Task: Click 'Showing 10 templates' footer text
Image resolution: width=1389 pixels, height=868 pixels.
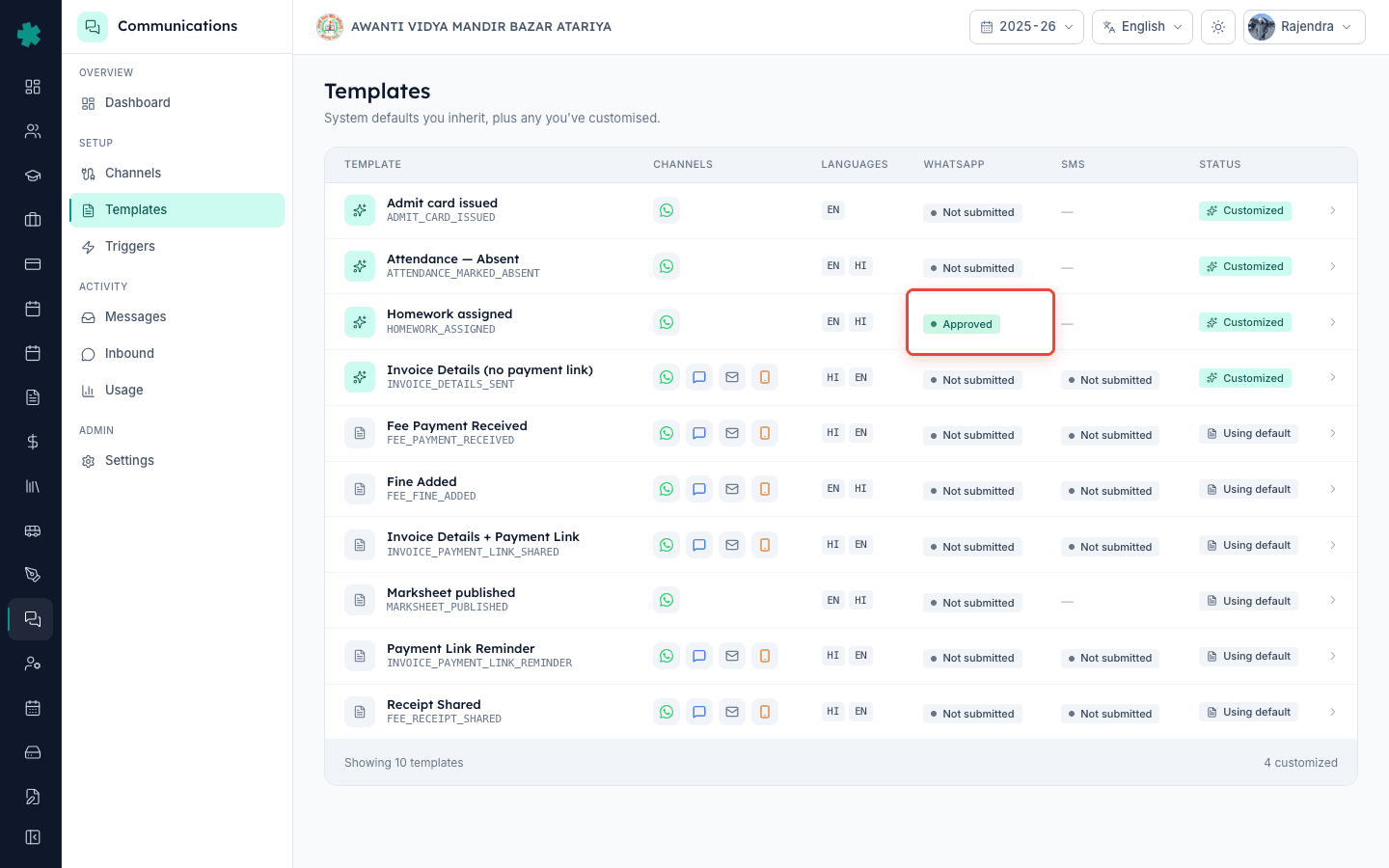Action: pyautogui.click(x=403, y=763)
